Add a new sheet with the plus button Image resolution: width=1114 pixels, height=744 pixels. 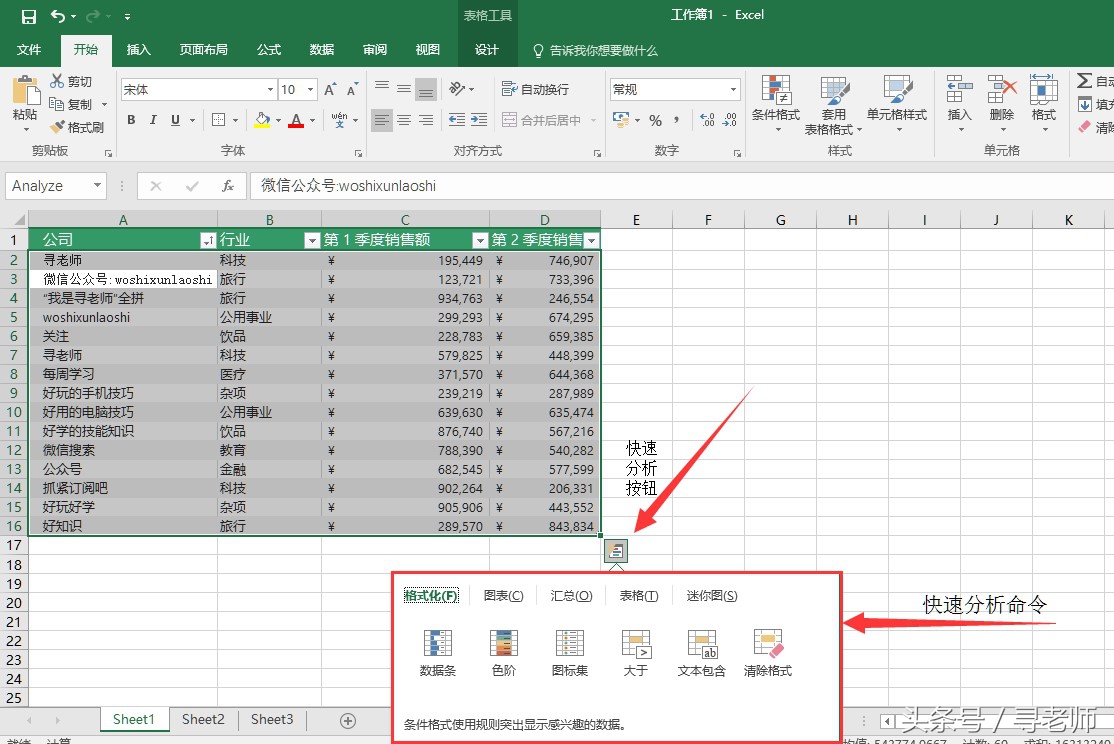coord(348,720)
